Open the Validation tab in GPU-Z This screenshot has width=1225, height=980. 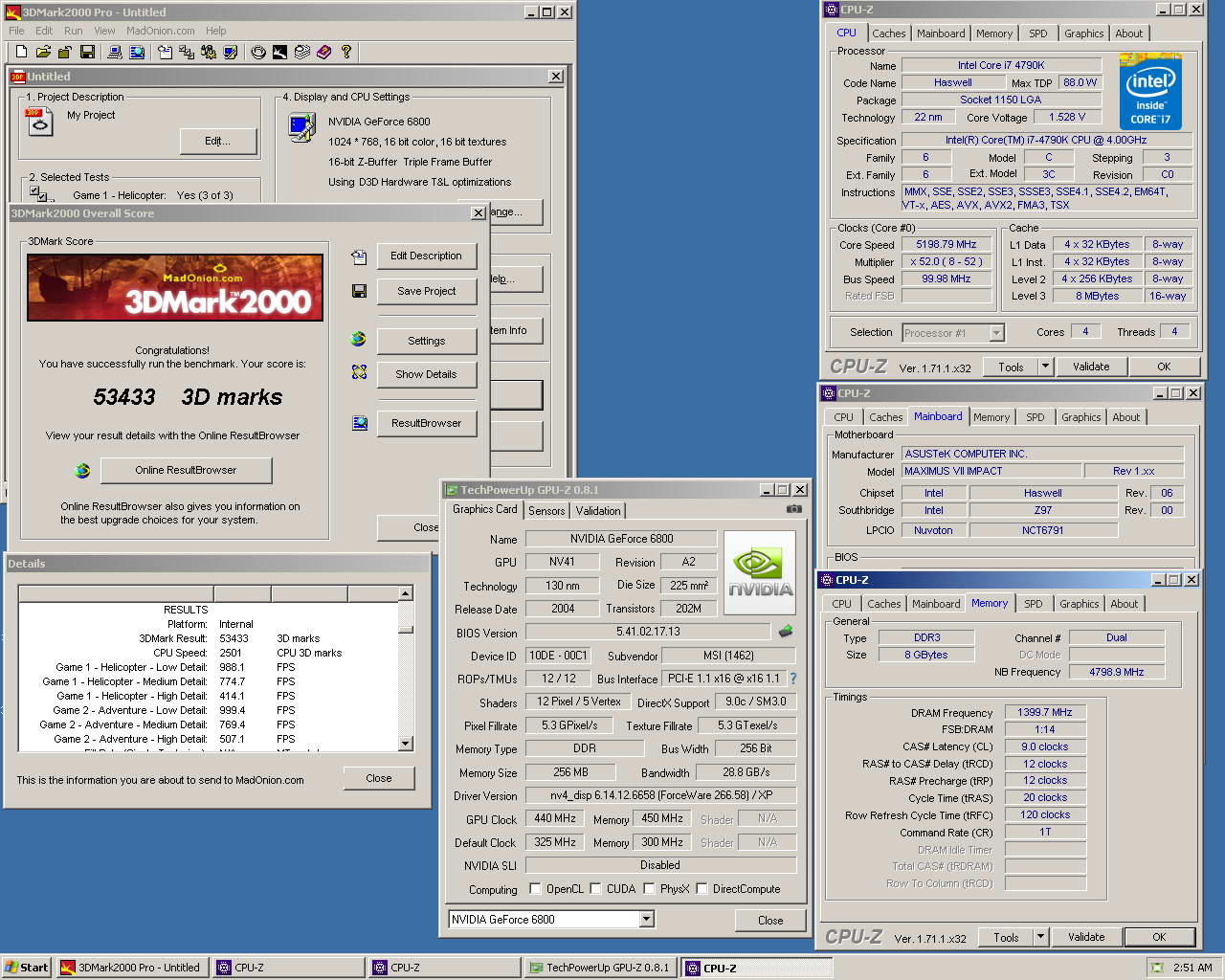click(598, 511)
